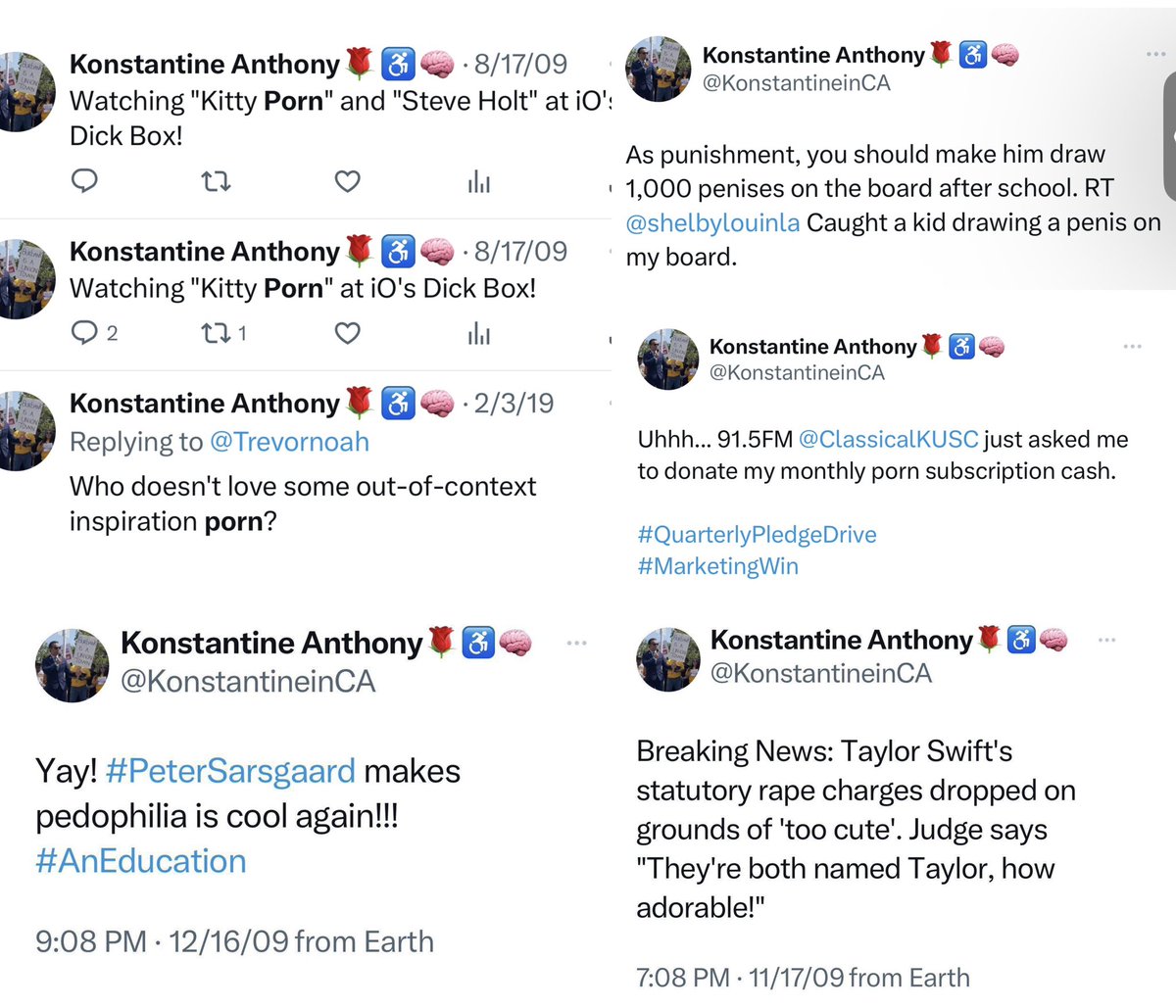Click the #QuarterlyPledgeDrive hashtag

(757, 535)
